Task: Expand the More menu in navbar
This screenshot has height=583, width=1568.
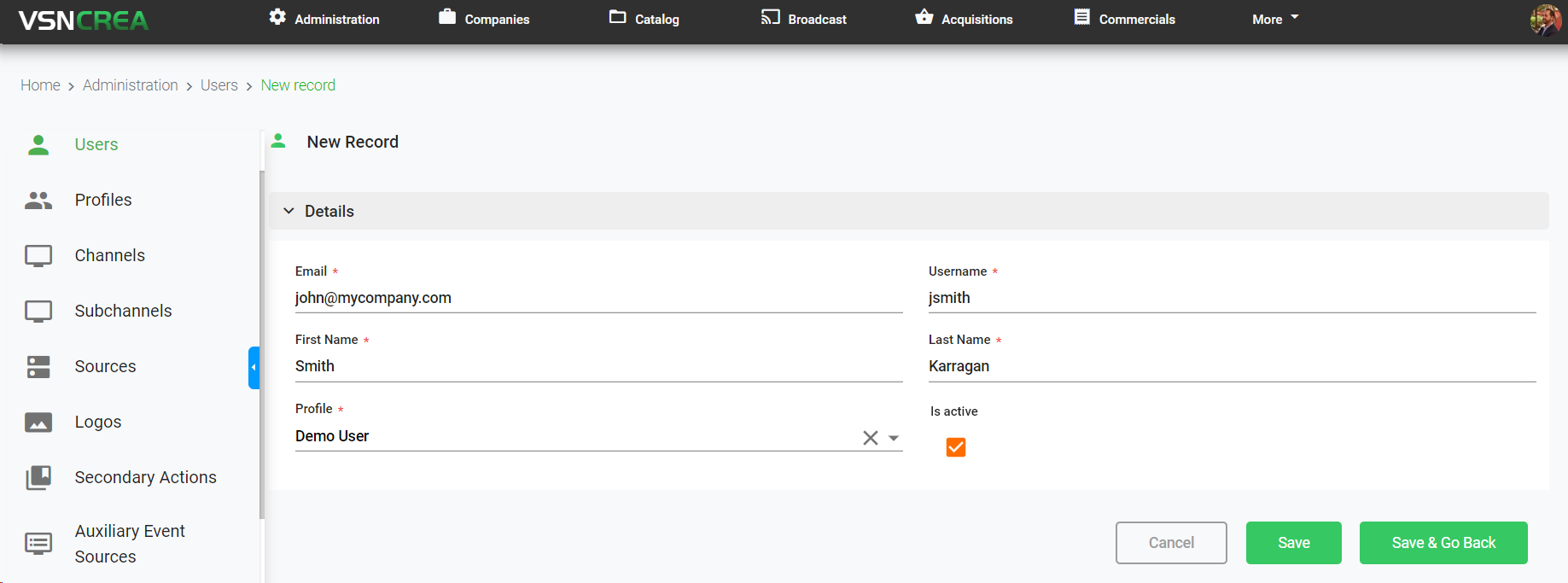Action: (1274, 19)
